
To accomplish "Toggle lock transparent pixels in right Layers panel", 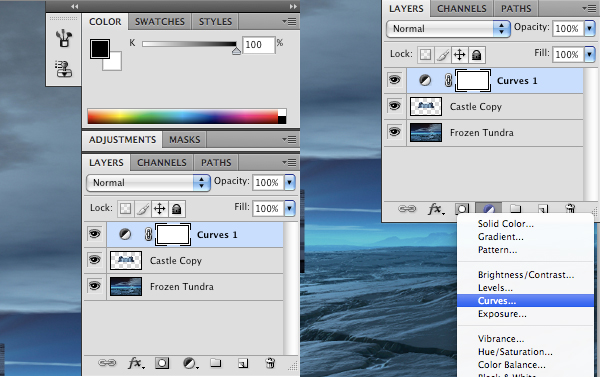I will pos(425,55).
